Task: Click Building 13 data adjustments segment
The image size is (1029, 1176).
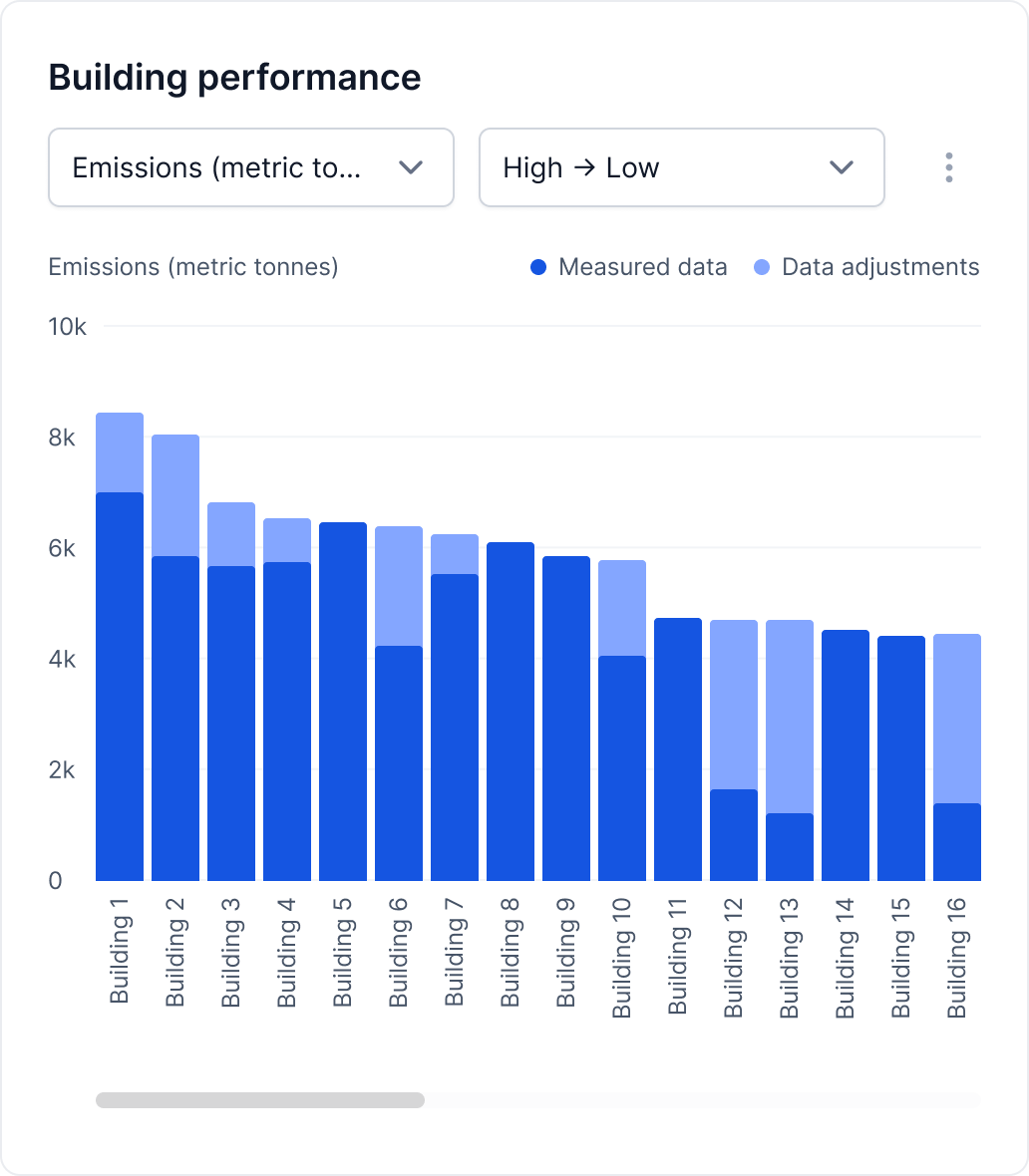Action: 790,717
